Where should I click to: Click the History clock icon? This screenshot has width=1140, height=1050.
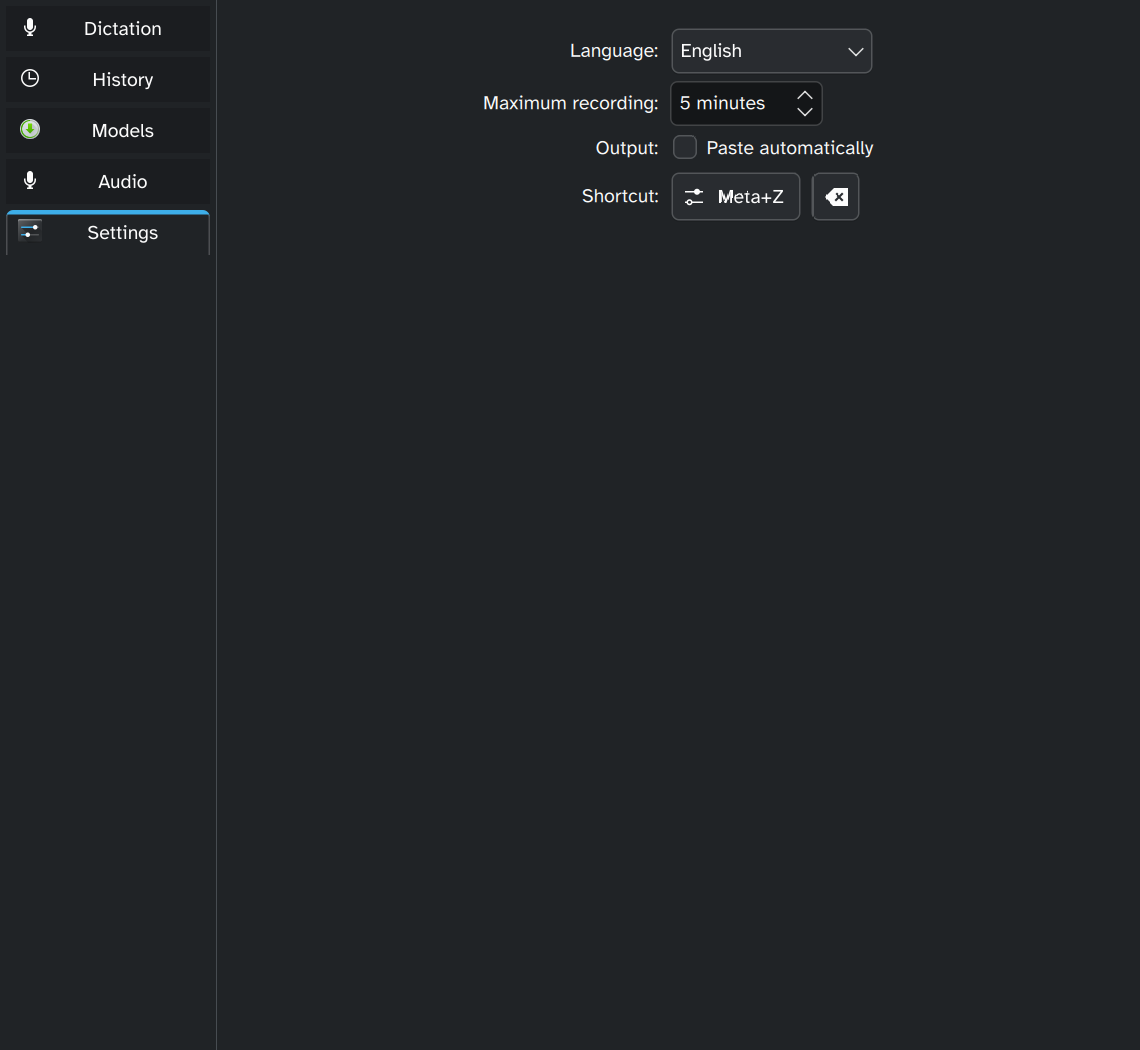click(30, 79)
